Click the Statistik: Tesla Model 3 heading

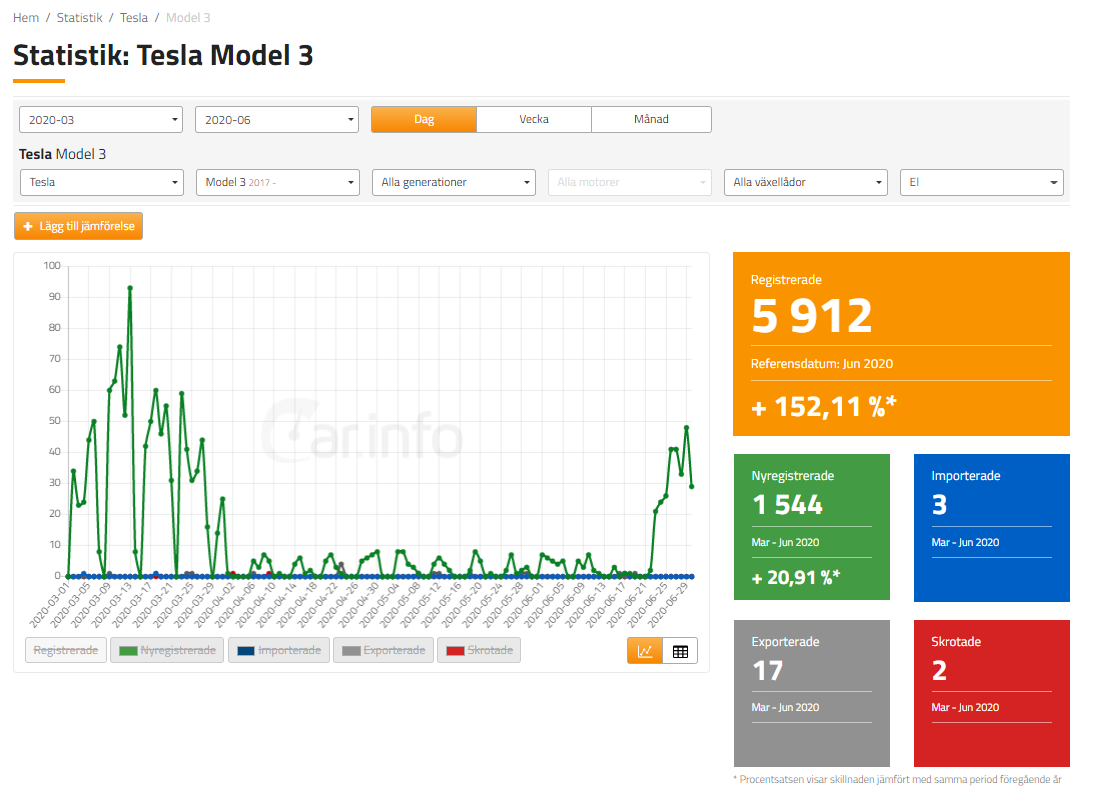coord(163,55)
